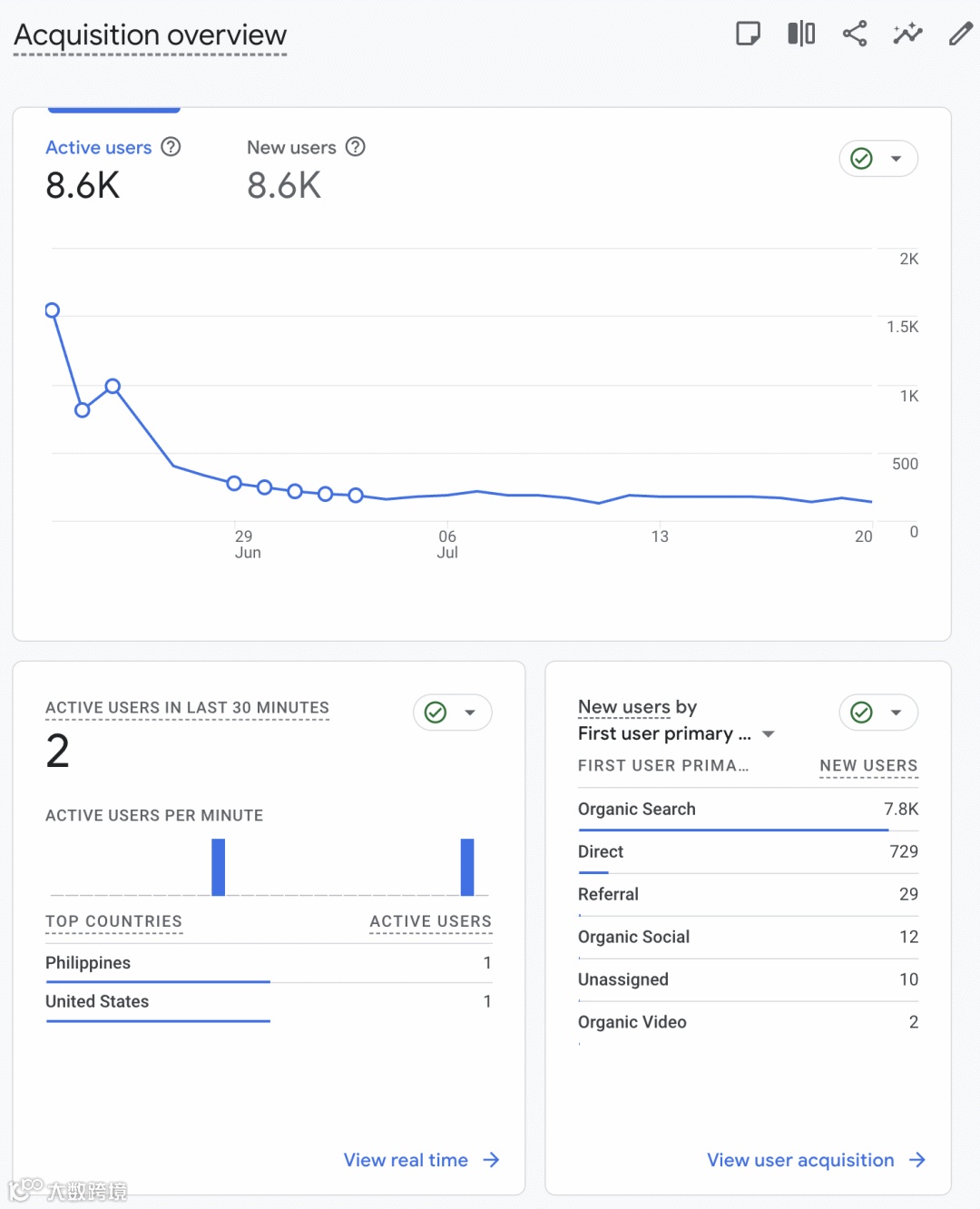Open the View real time link
Image resolution: width=980 pixels, height=1209 pixels.
[421, 1160]
